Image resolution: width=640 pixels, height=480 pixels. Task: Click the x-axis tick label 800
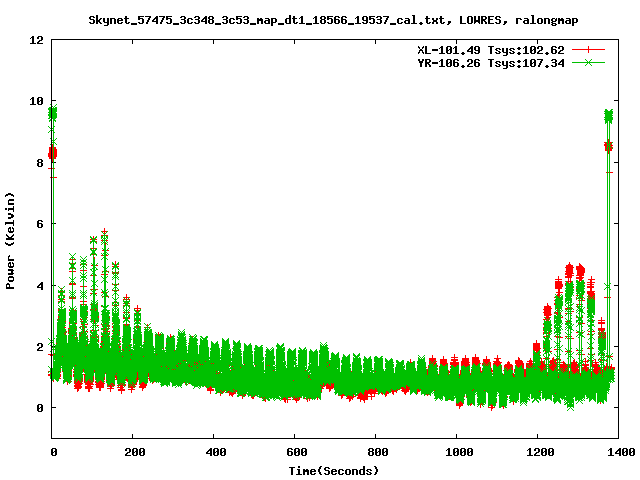click(378, 452)
